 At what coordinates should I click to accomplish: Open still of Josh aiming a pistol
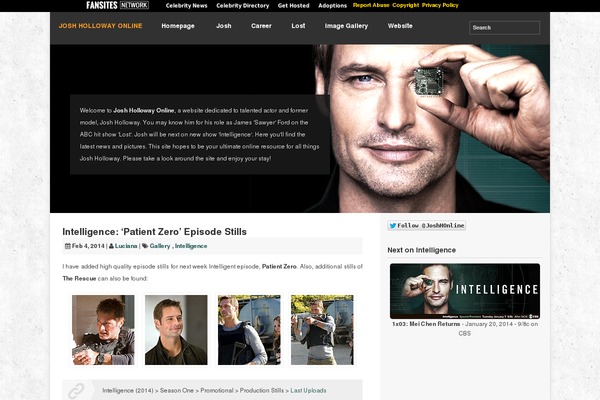[x=103, y=330]
